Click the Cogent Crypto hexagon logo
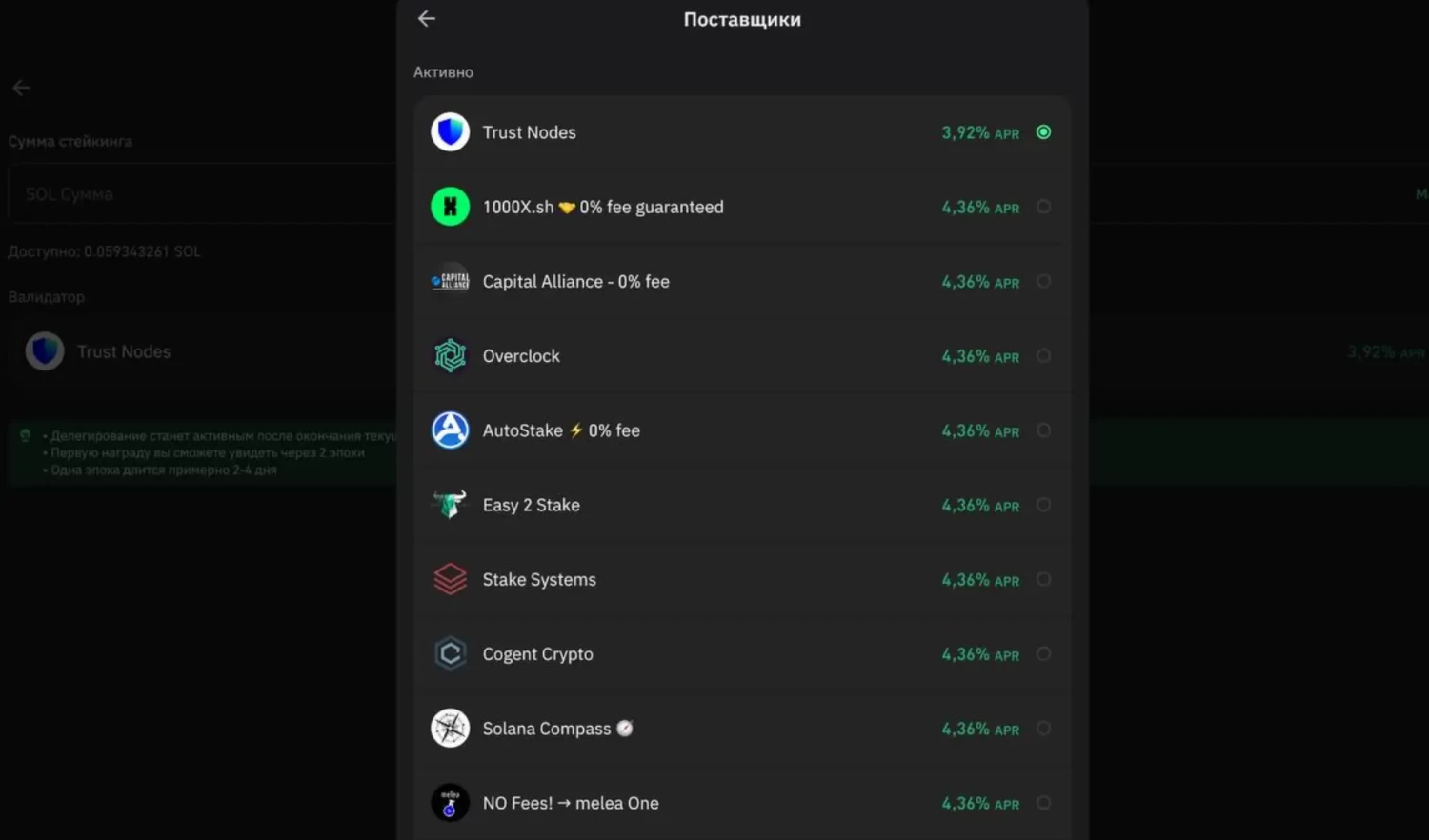The image size is (1429, 840). (x=450, y=654)
